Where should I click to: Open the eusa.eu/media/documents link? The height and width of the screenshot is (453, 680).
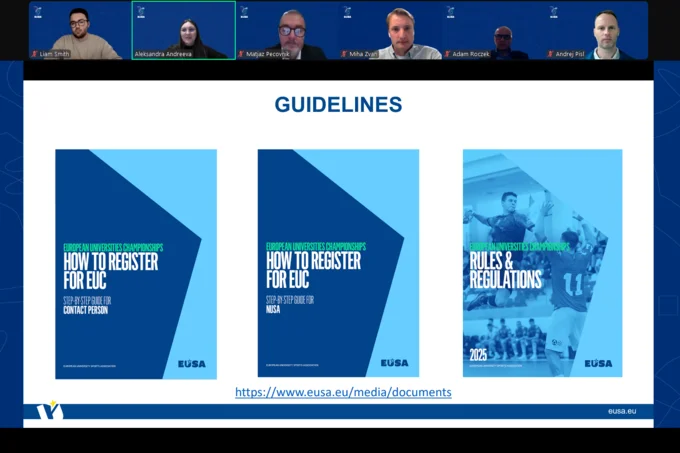click(x=343, y=392)
